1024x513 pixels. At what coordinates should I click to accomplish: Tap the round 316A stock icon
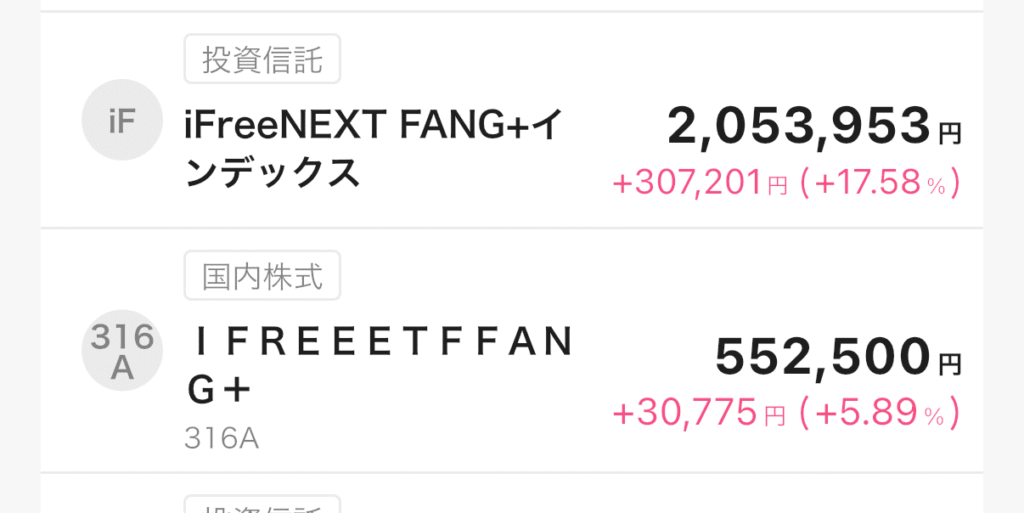121,352
